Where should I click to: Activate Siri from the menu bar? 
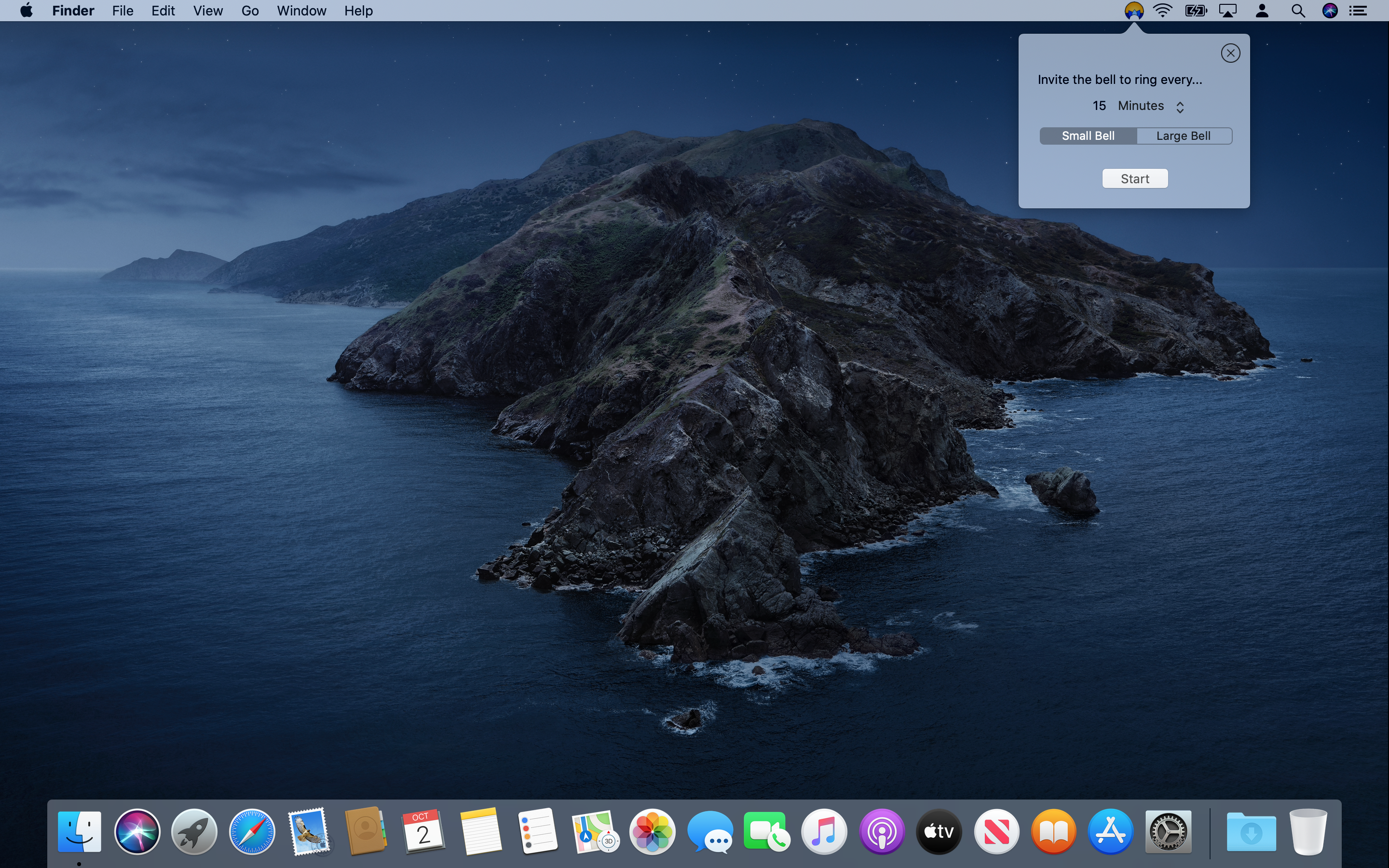point(1331,10)
